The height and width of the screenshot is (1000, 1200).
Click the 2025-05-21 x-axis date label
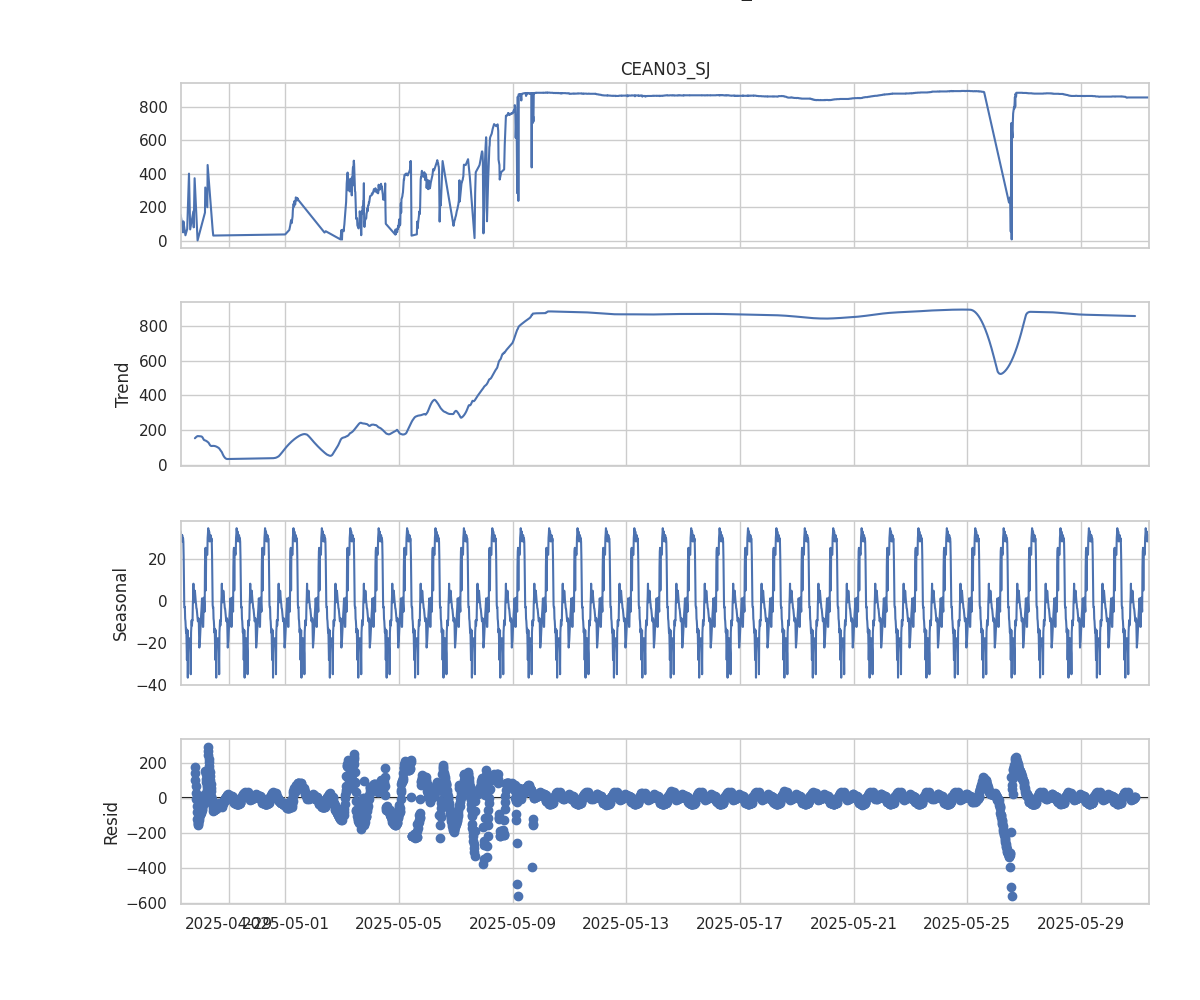point(853,923)
